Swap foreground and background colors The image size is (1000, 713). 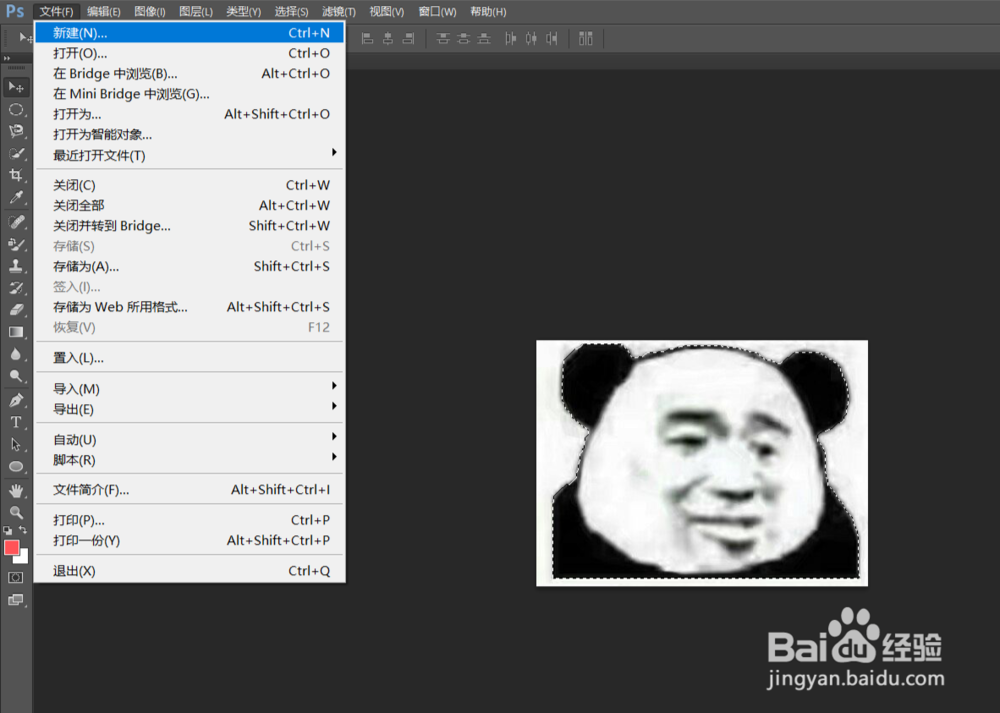point(23,531)
